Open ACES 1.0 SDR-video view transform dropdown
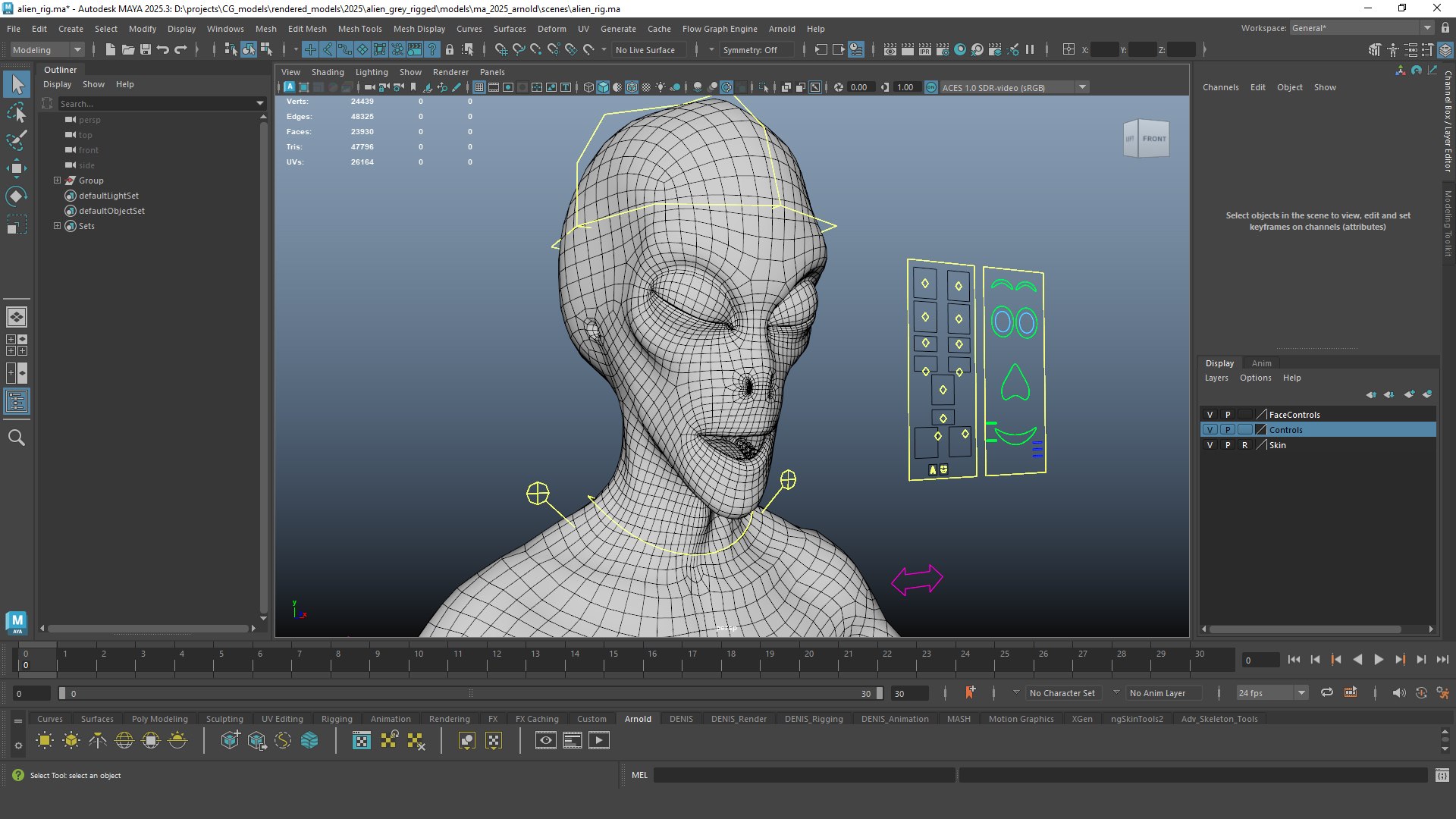Viewport: 1456px width, 819px height. [x=1014, y=87]
